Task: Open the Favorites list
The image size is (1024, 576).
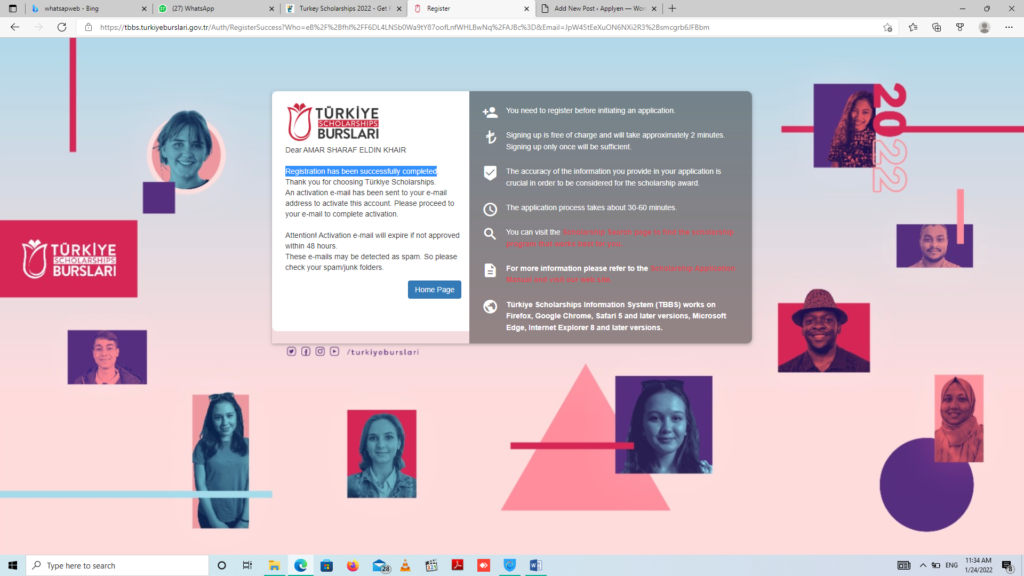Action: point(913,27)
